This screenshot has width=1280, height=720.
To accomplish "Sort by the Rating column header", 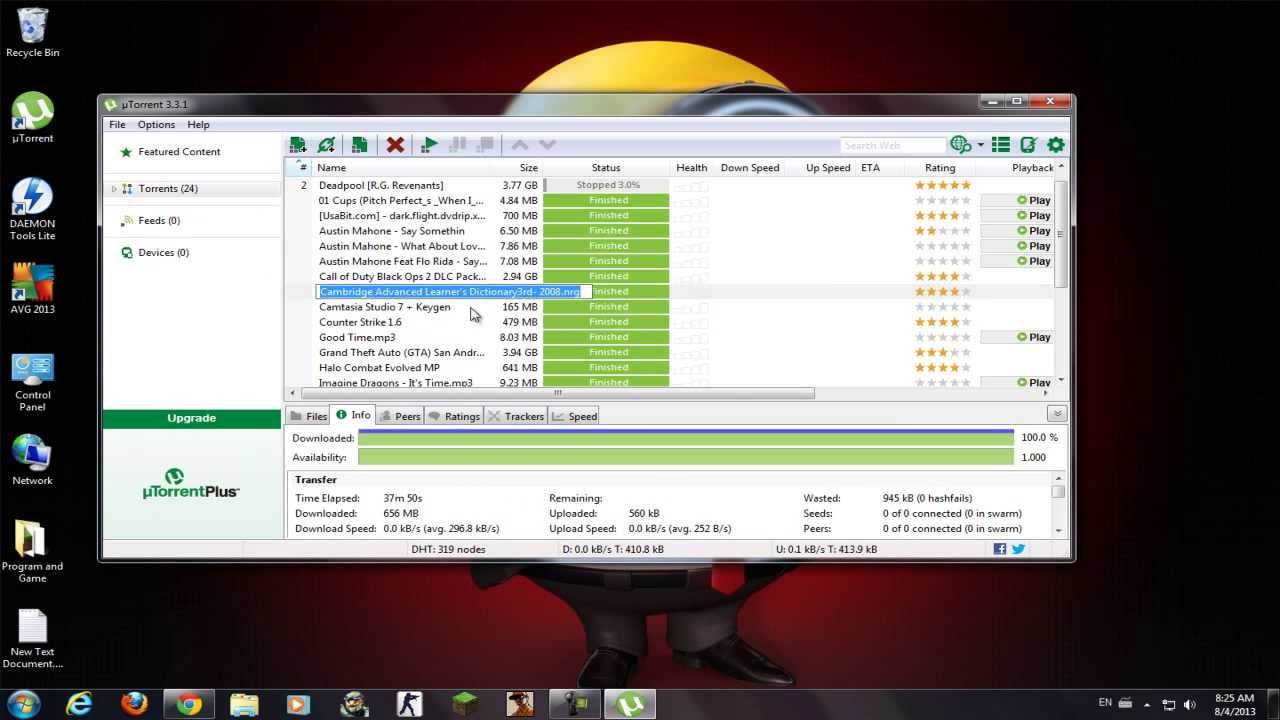I will (x=940, y=168).
